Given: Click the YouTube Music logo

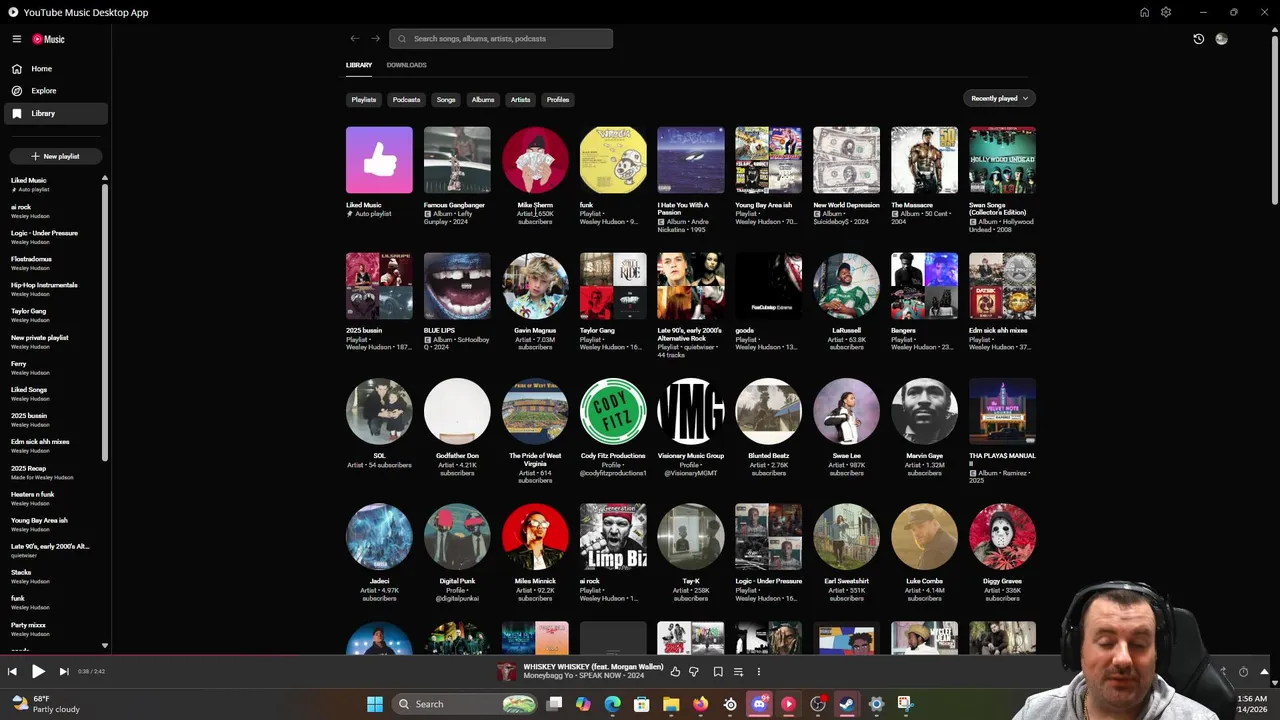Looking at the screenshot, I should 48,39.
